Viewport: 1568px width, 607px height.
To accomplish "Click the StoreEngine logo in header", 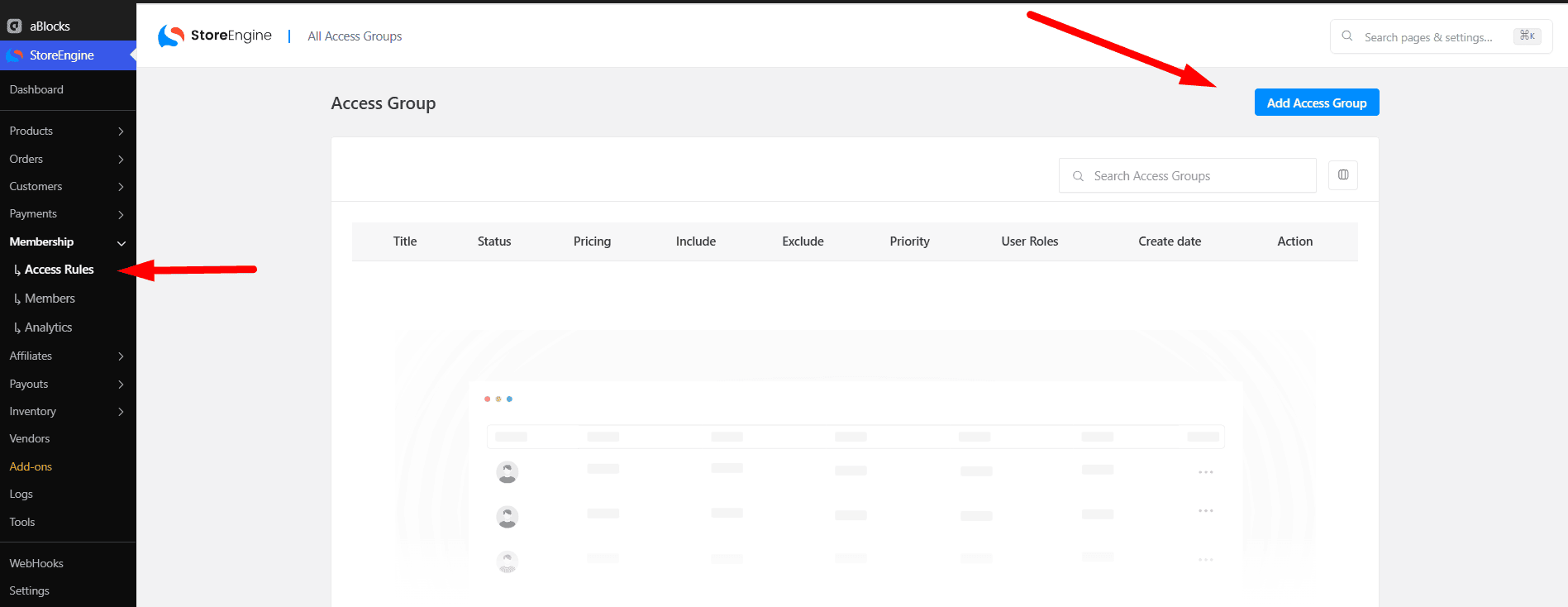I will (215, 36).
